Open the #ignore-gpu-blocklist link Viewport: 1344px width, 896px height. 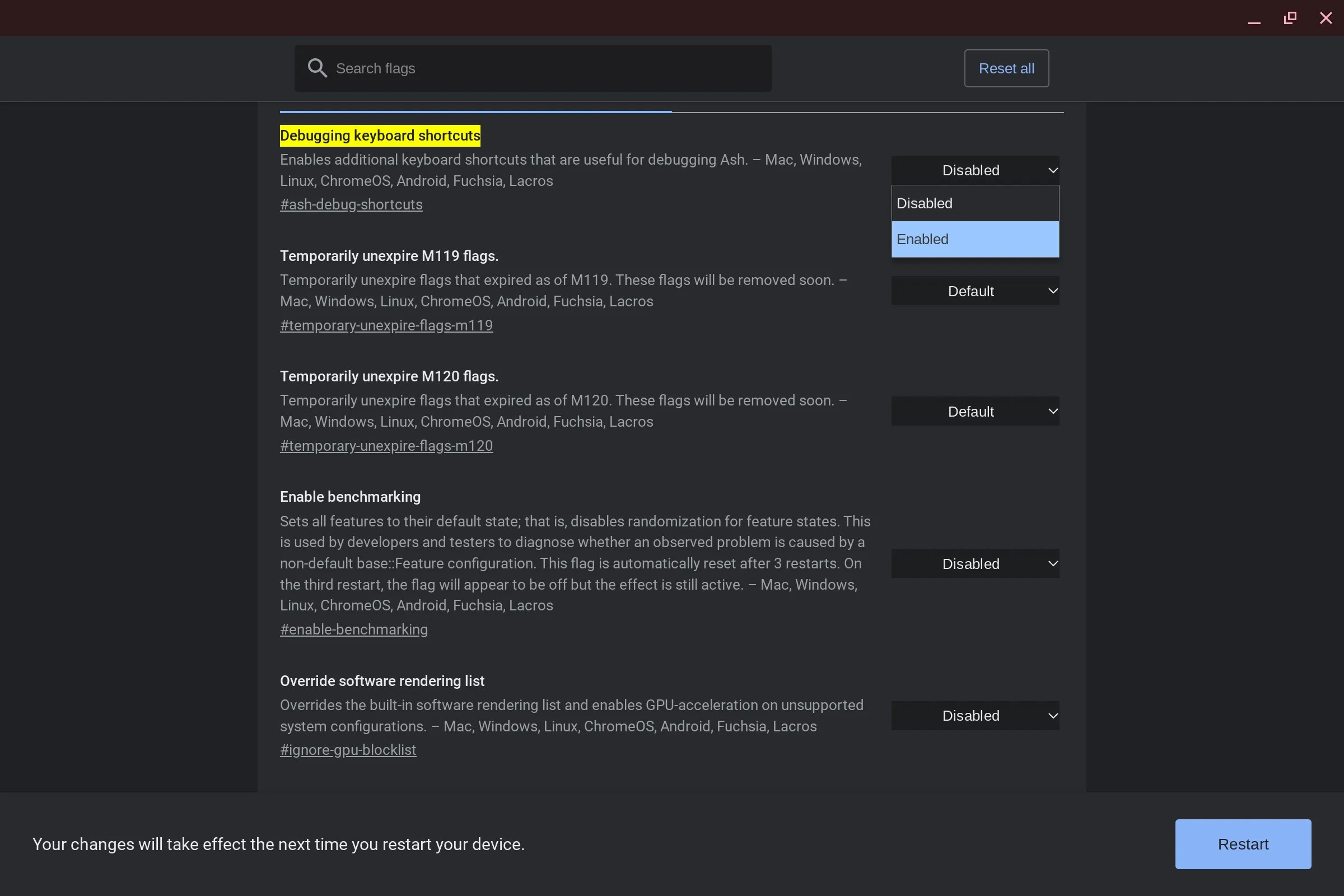(348, 749)
